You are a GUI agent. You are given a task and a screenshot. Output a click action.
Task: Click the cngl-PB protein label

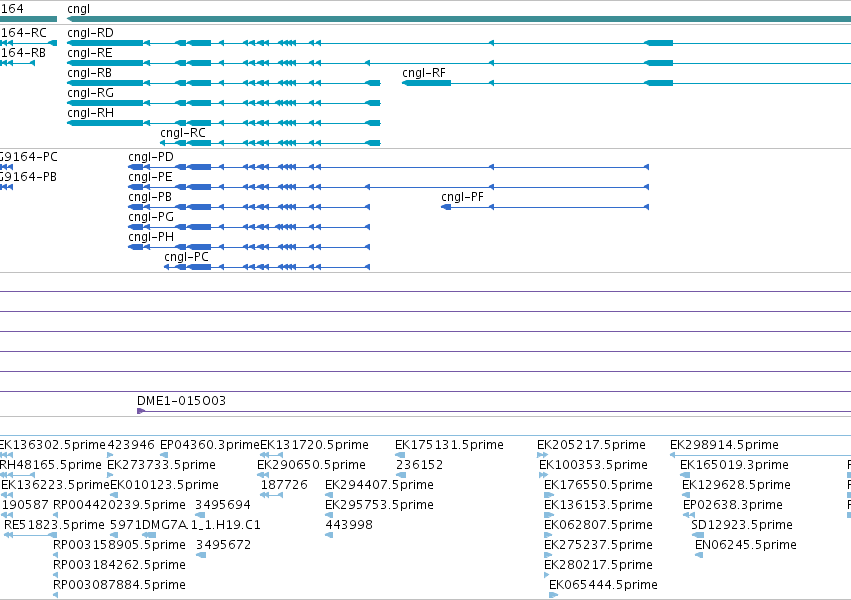(150, 197)
